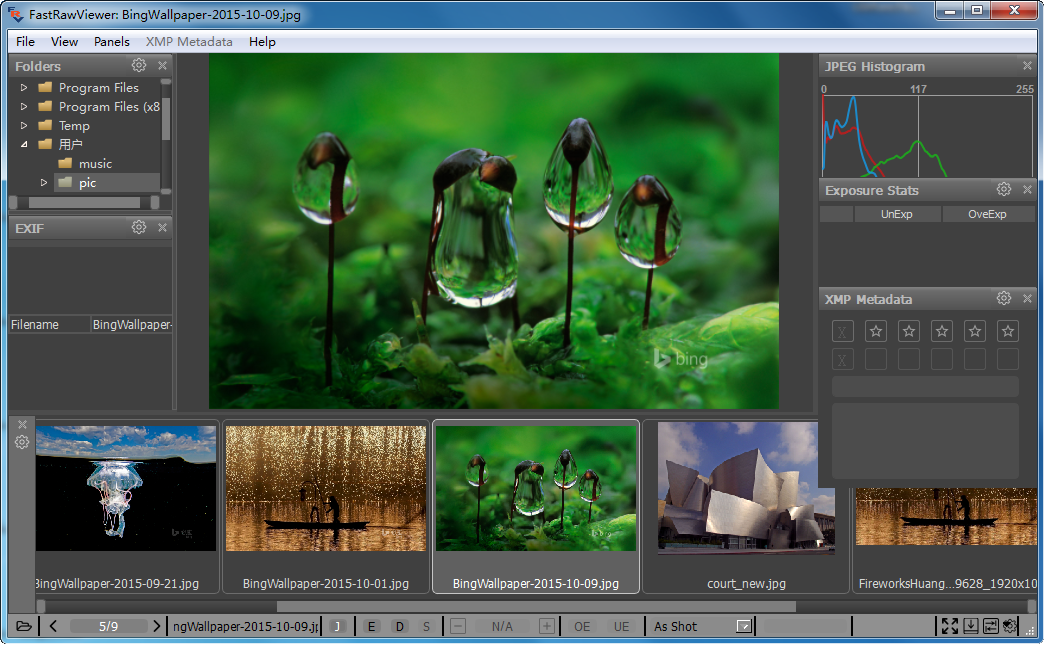Viewport: 1045px width, 645px height.
Task: Expand the pic folder tree node
Action: pyautogui.click(x=44, y=183)
